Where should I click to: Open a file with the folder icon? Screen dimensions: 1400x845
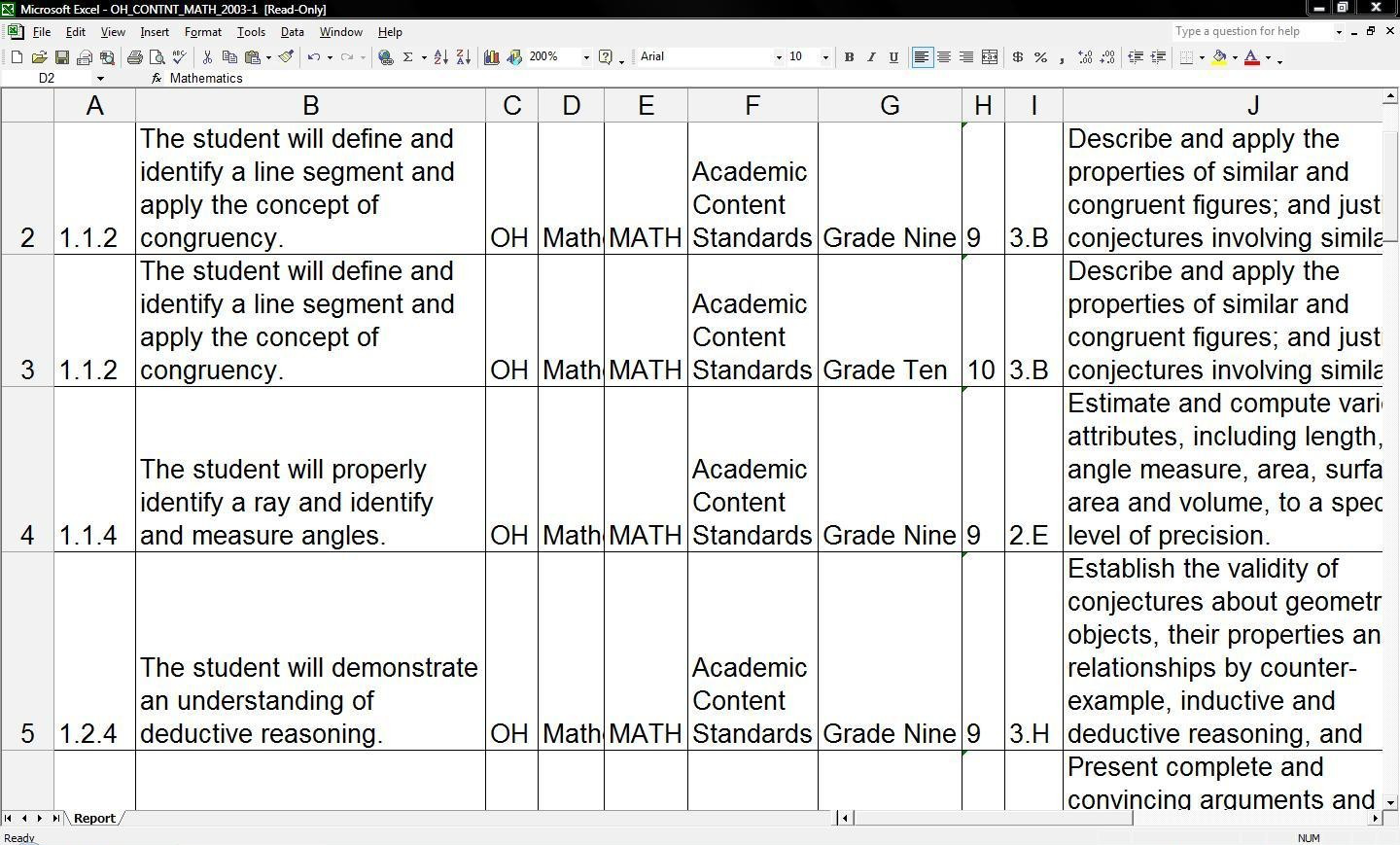(x=39, y=57)
